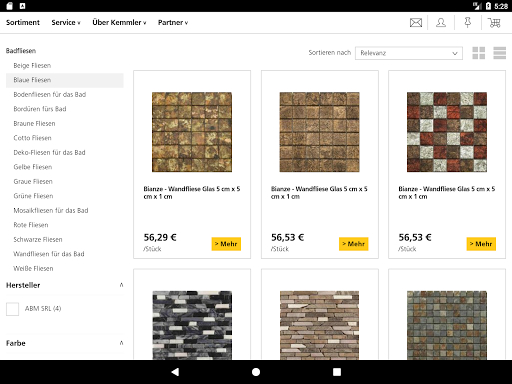This screenshot has height=384, width=512.
Task: Collapse the Farbe filter section
Action: tap(121, 343)
